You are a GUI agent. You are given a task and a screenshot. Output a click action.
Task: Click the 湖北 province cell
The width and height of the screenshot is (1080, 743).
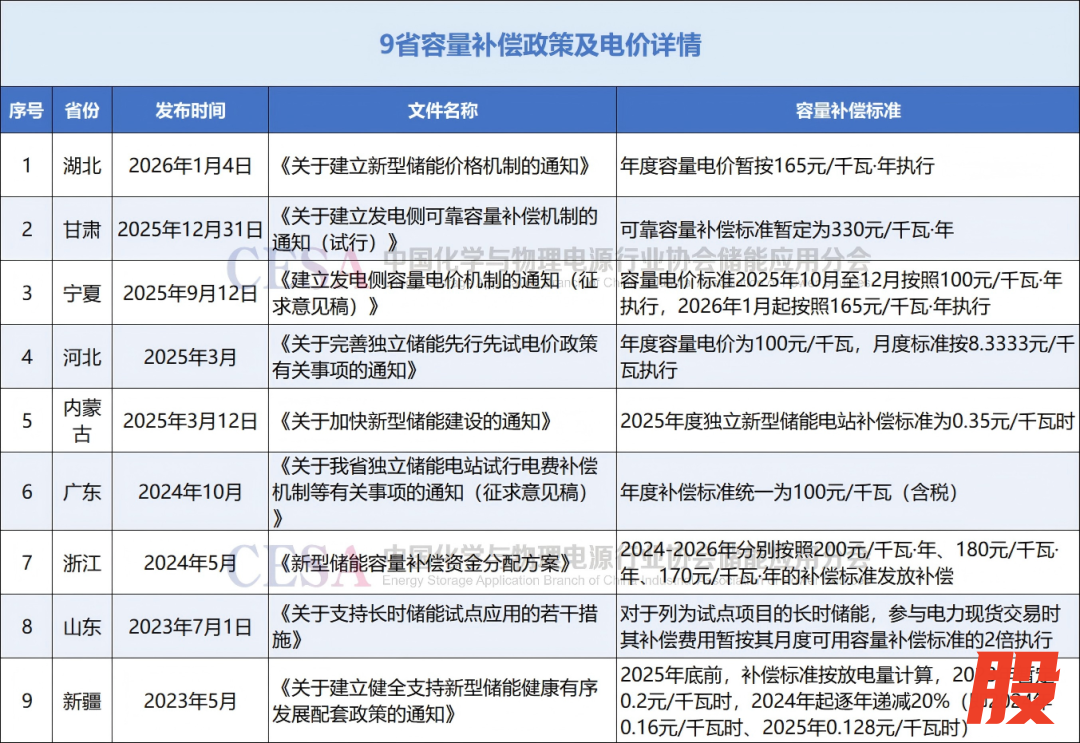(x=81, y=166)
